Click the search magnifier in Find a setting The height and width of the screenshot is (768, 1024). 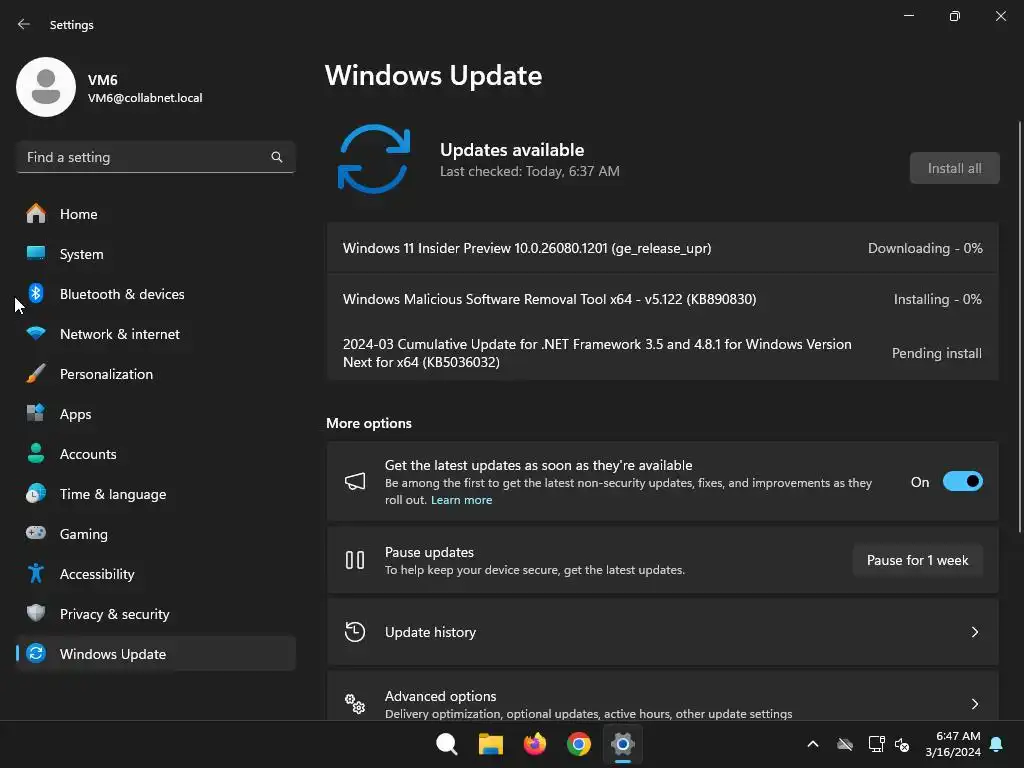pyautogui.click(x=277, y=157)
